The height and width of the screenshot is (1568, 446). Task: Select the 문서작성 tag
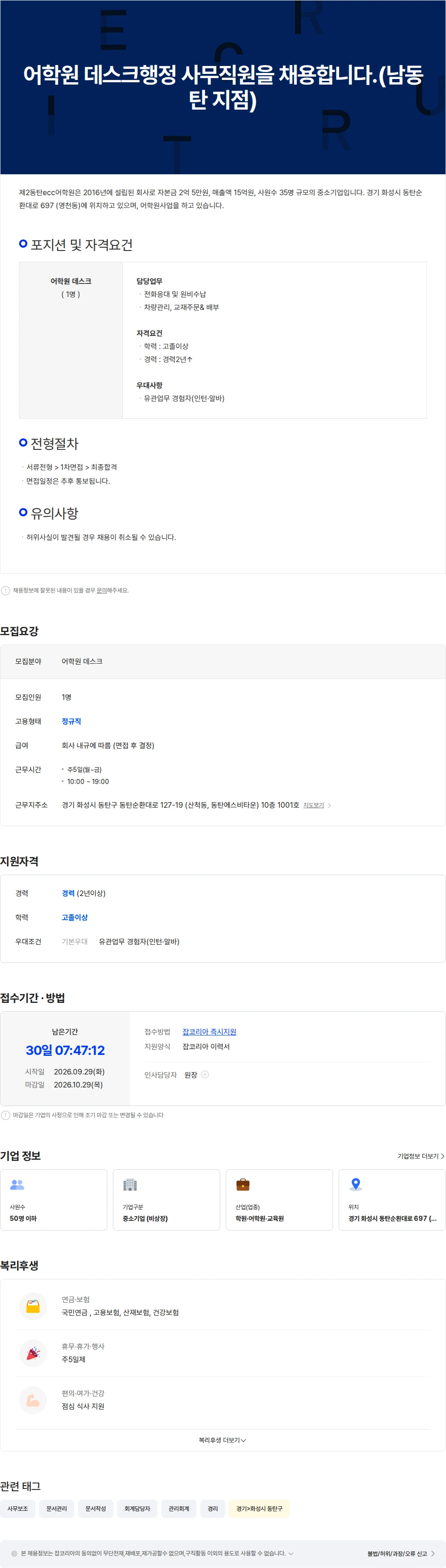96,1509
